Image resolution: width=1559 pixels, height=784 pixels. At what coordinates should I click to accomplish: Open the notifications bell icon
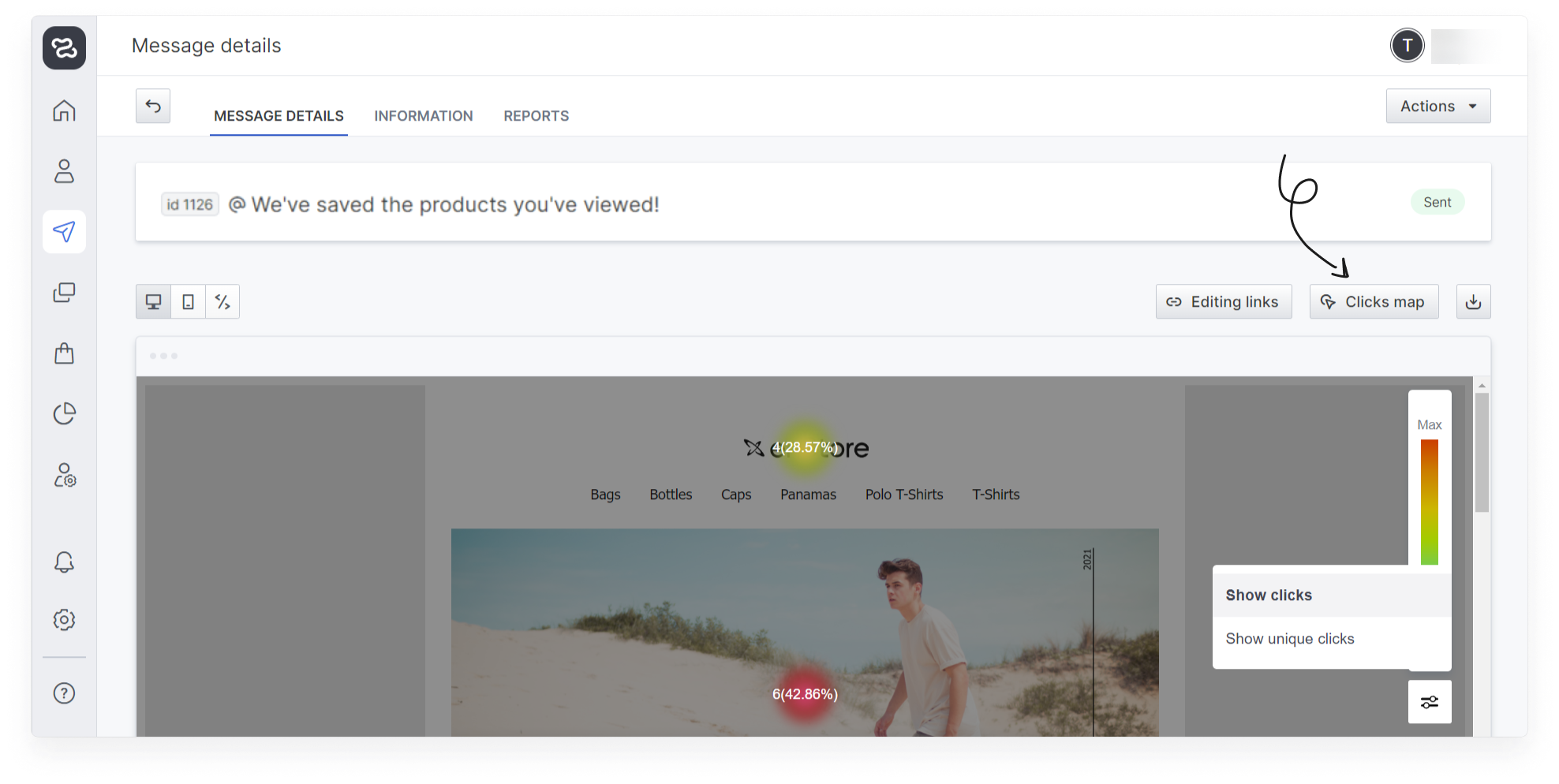pyautogui.click(x=64, y=562)
